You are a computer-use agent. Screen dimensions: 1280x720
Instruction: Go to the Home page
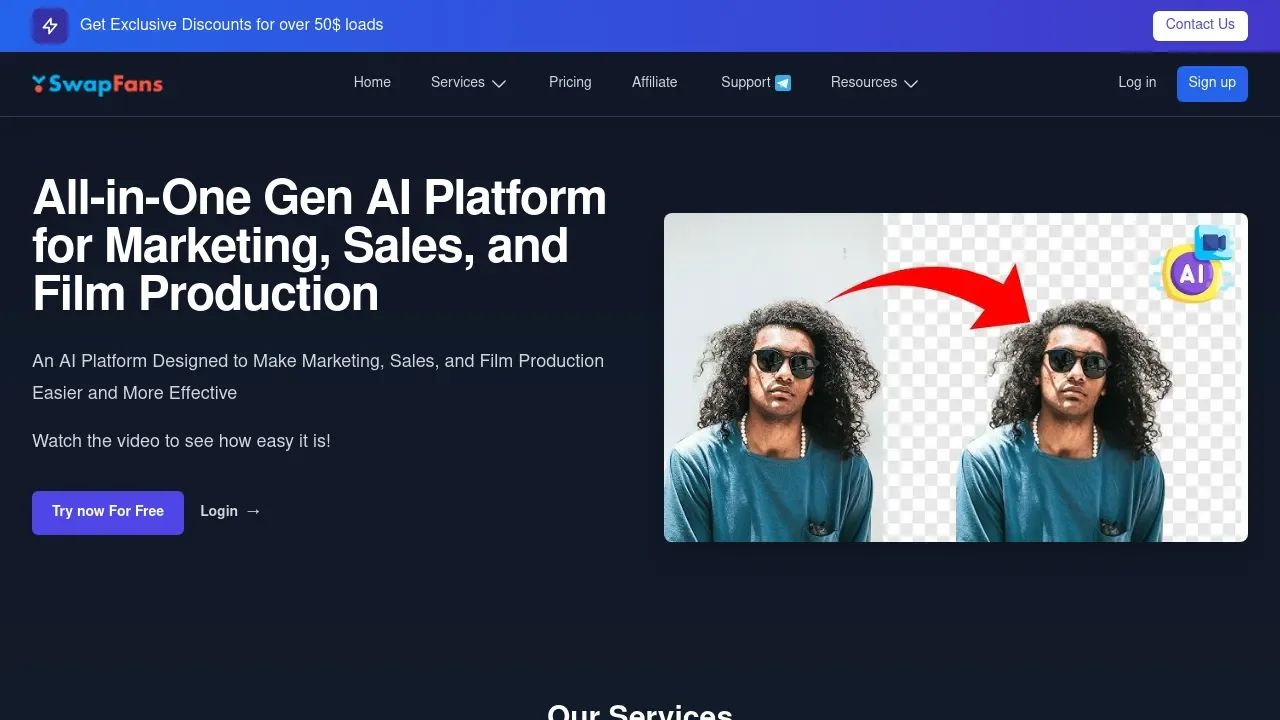click(372, 83)
